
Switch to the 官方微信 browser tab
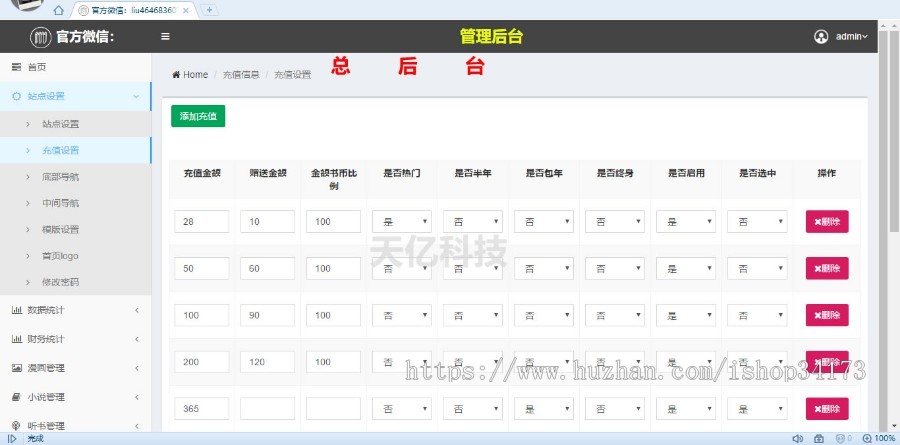(x=133, y=10)
